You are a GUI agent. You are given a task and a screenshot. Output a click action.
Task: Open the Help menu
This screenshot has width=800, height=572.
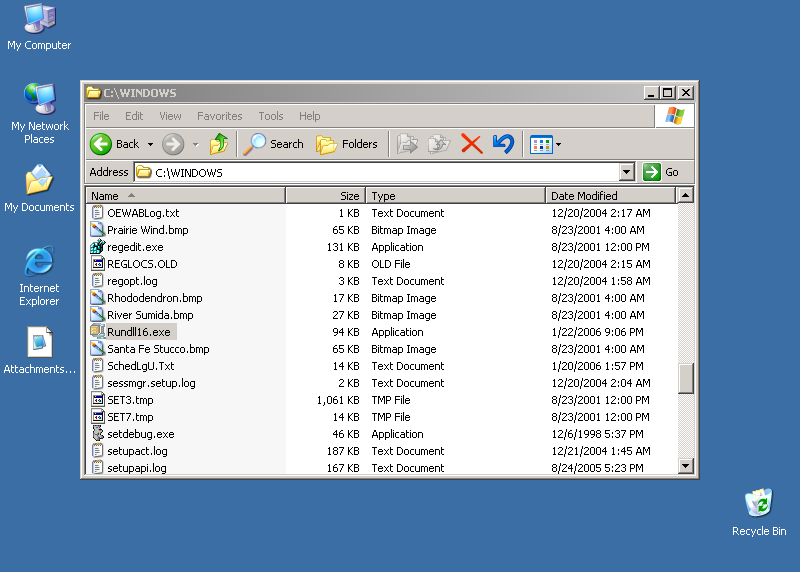[310, 116]
